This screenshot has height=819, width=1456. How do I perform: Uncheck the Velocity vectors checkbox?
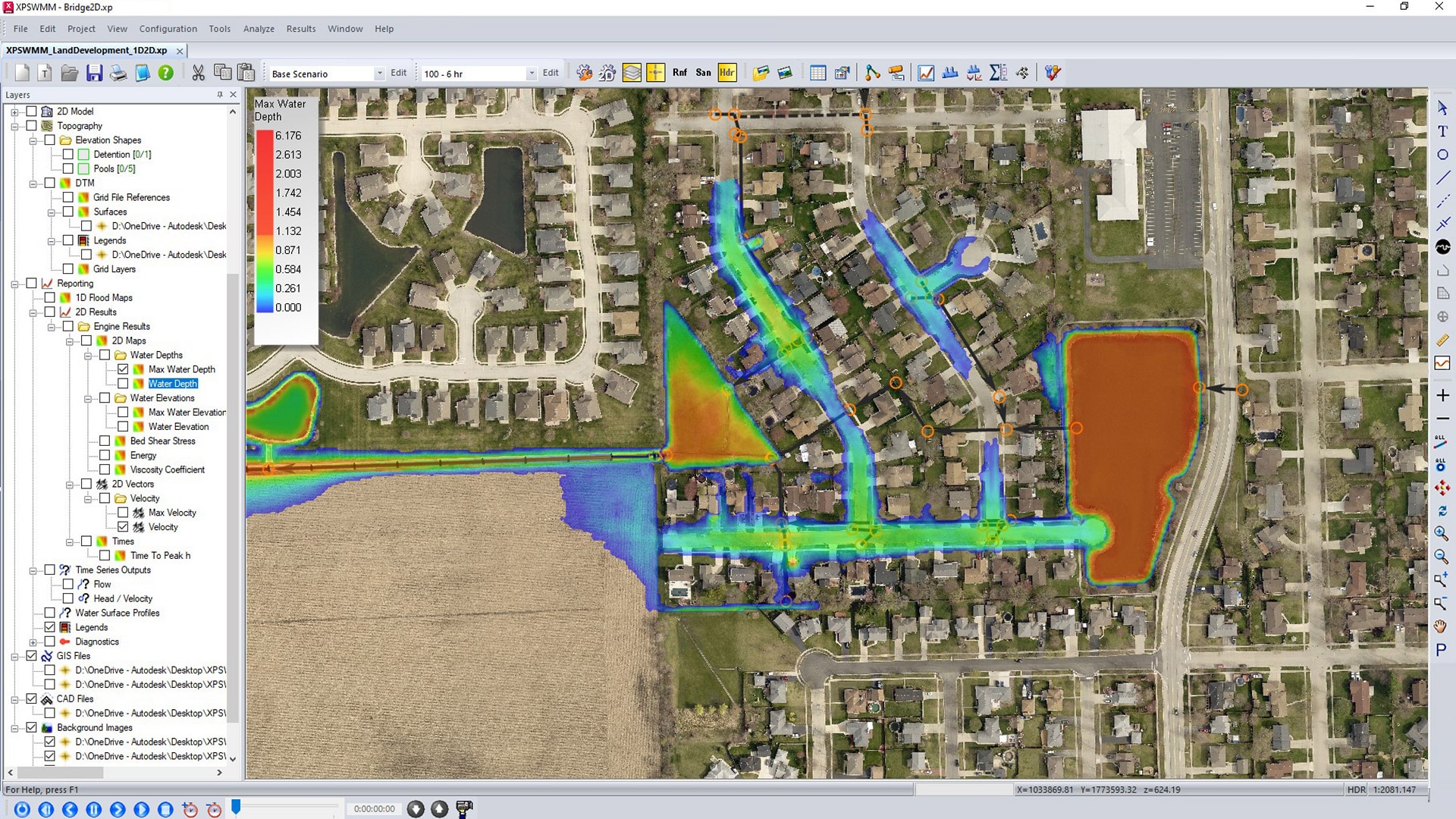pos(123,527)
